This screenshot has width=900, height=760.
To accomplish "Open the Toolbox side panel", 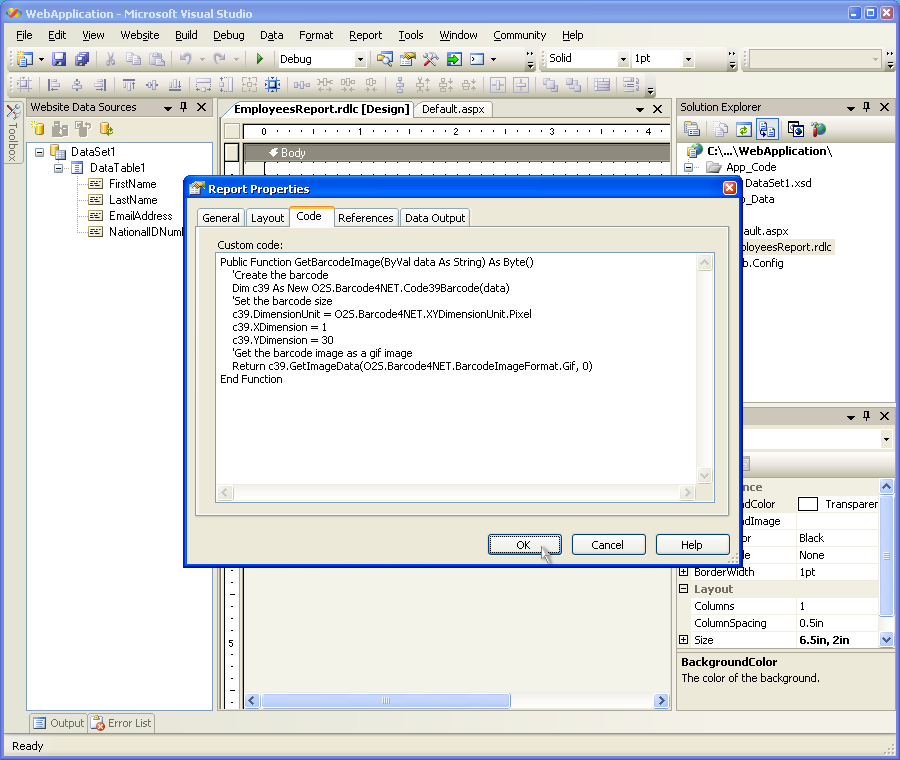I will click(12, 135).
